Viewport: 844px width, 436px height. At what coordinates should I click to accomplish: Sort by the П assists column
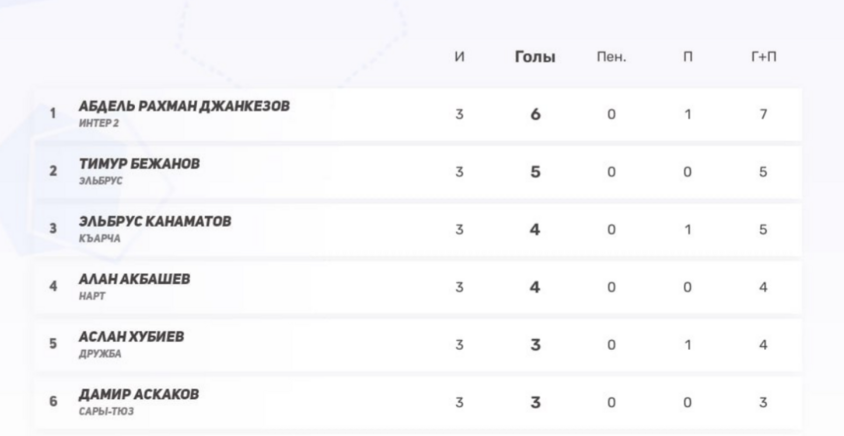(x=687, y=57)
